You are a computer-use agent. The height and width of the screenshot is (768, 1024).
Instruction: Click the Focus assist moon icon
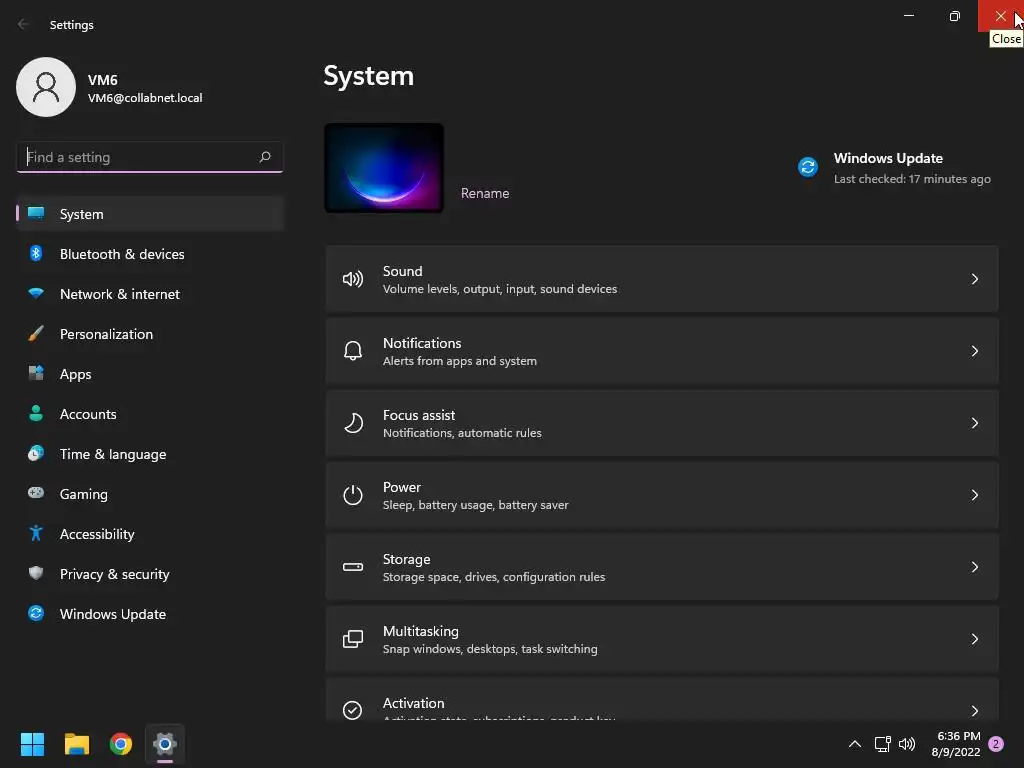(x=353, y=423)
